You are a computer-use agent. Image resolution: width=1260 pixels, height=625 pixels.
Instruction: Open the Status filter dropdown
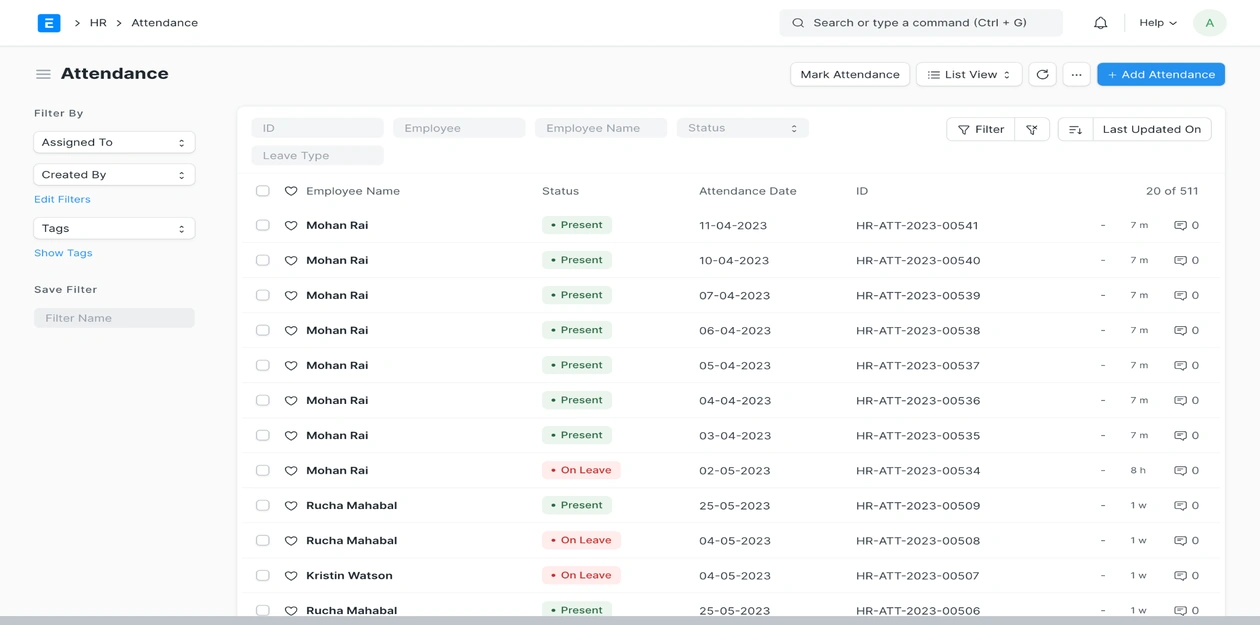click(x=742, y=128)
